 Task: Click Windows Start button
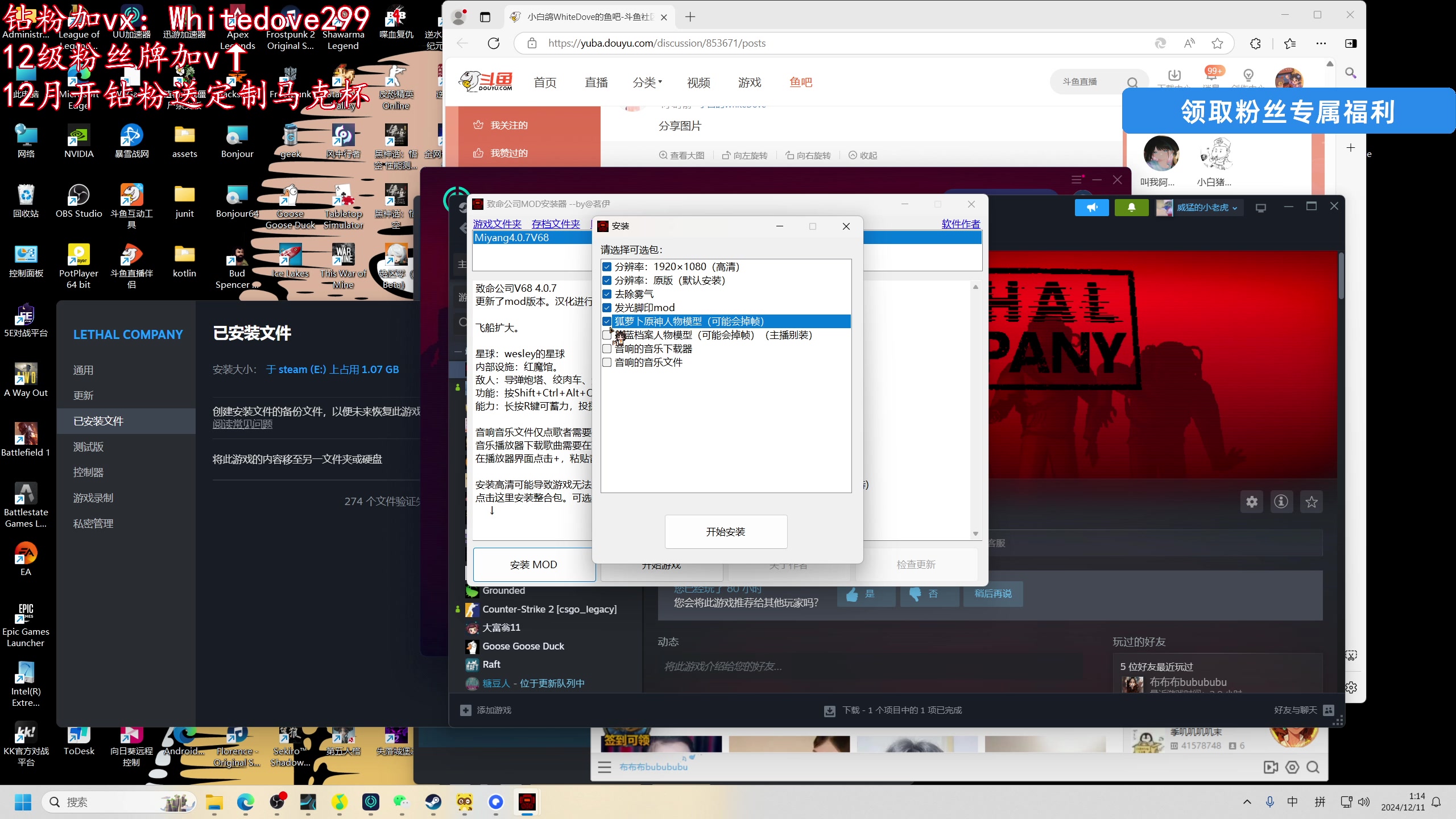tap(23, 802)
